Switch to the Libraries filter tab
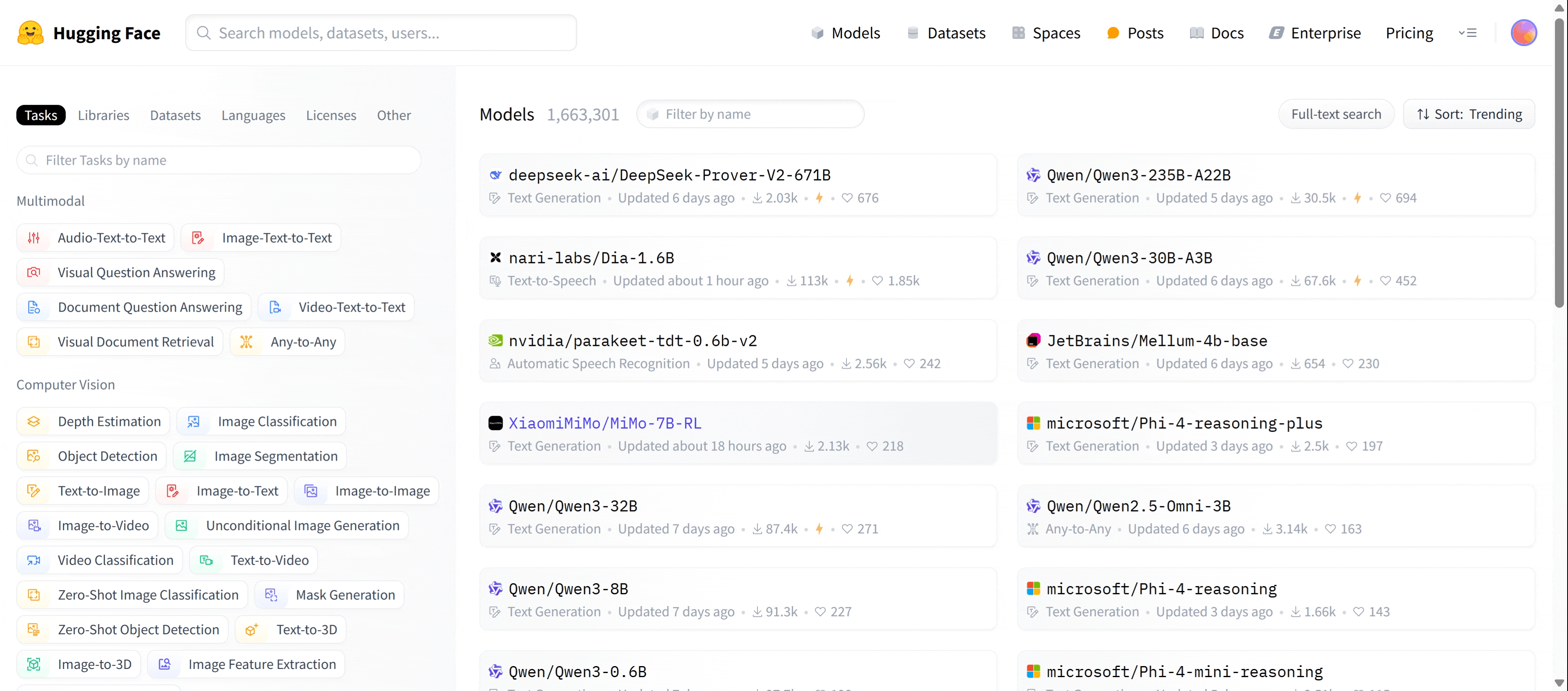The height and width of the screenshot is (691, 1568). point(103,115)
